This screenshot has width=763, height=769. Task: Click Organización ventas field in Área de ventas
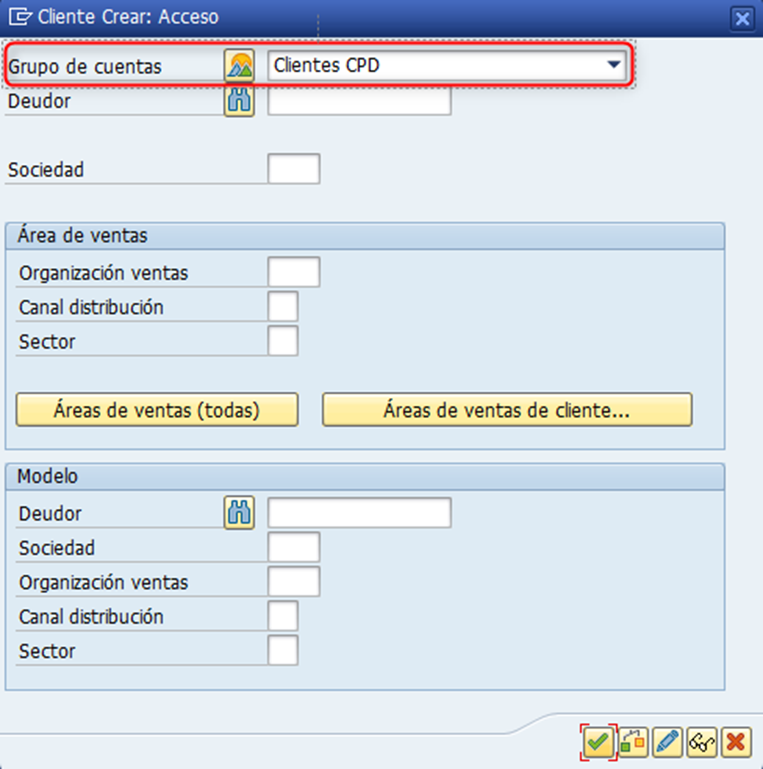pos(294,272)
